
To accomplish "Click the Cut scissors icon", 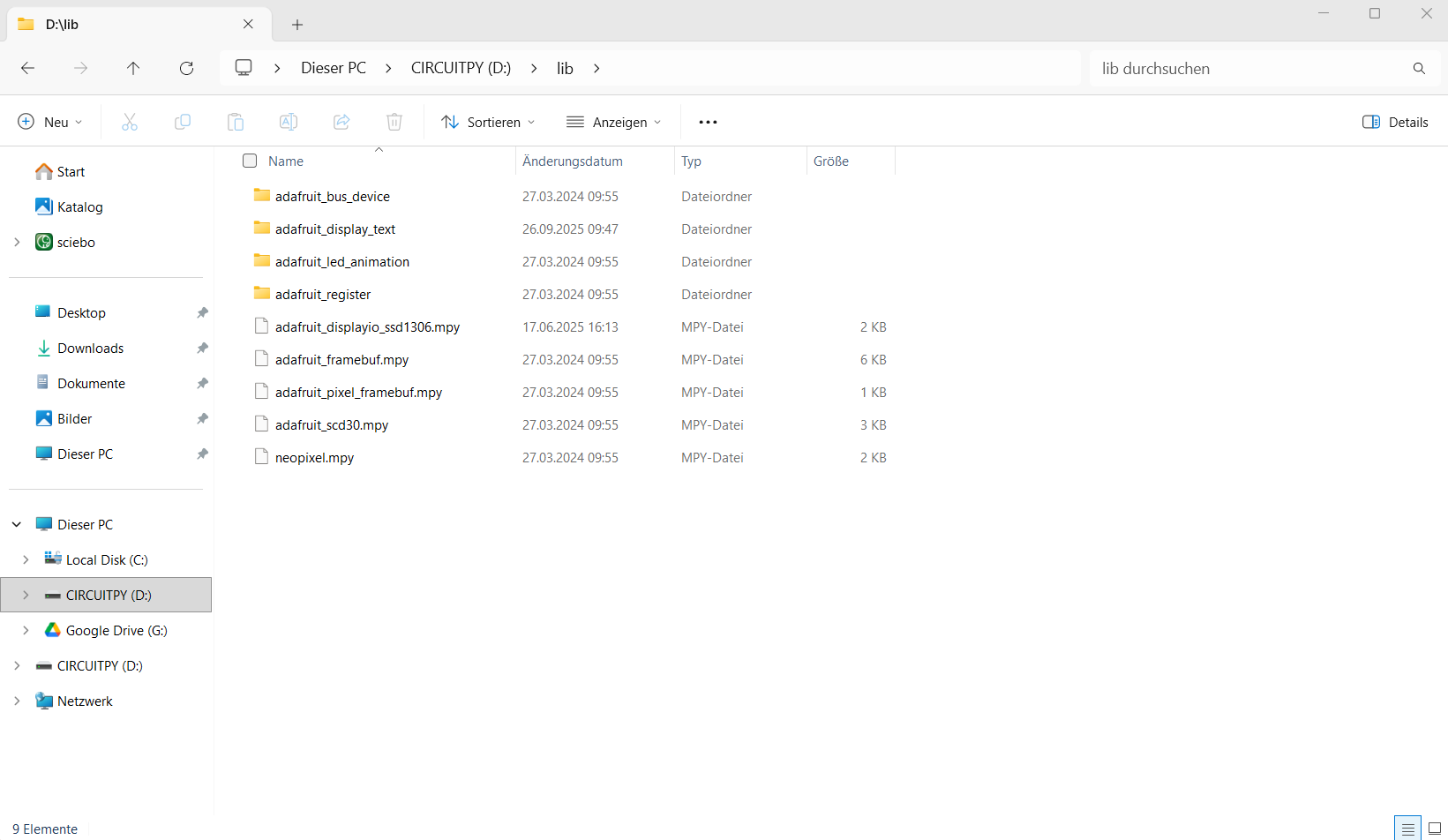I will [130, 122].
